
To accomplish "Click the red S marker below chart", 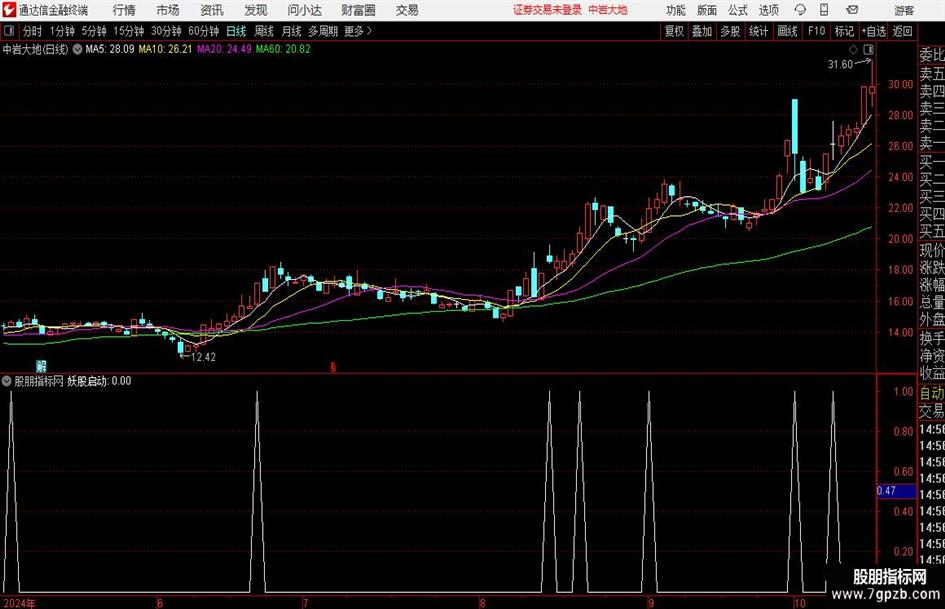I will 333,367.
